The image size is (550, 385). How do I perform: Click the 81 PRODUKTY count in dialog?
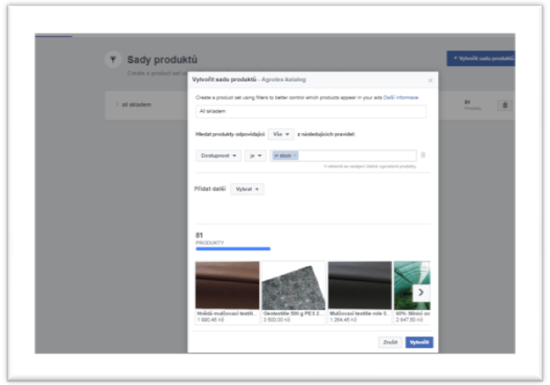pyautogui.click(x=209, y=238)
